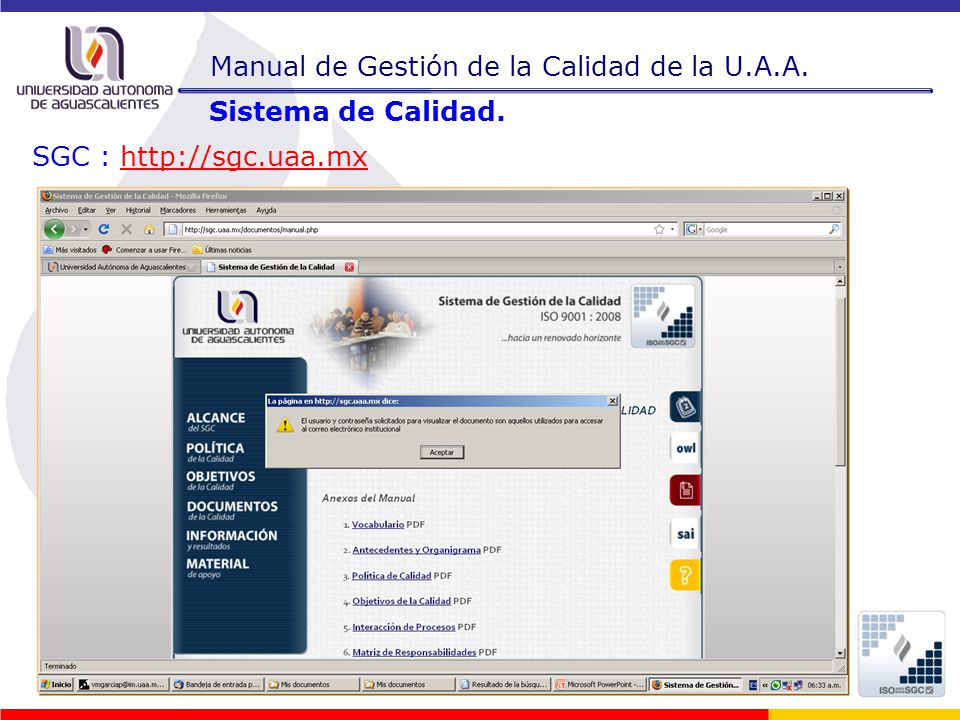Click OBJETIVOS de la Calidad sidebar item
The width and height of the screenshot is (960, 720).
[x=220, y=480]
